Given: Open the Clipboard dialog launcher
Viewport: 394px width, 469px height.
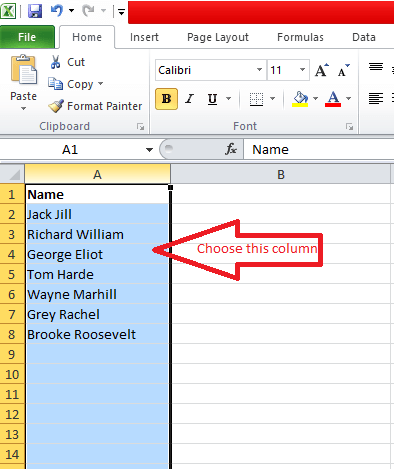Looking at the screenshot, I should [140, 127].
